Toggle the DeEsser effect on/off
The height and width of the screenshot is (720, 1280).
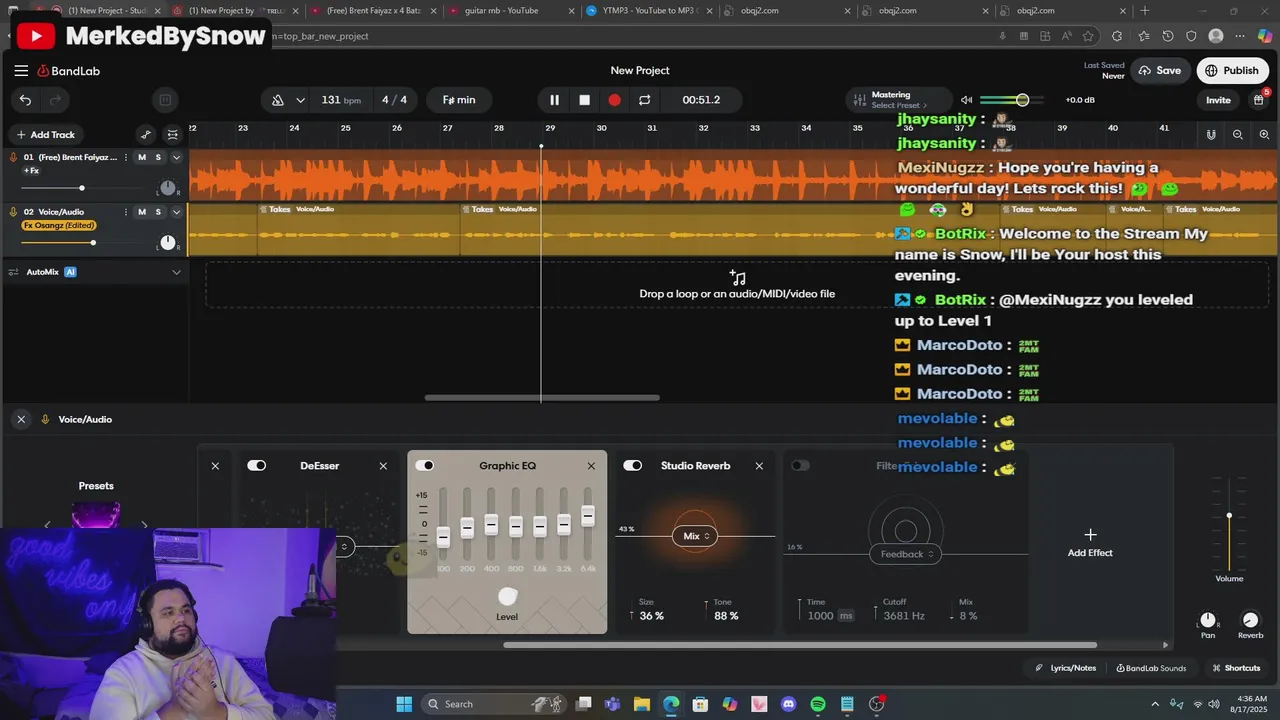pos(257,466)
